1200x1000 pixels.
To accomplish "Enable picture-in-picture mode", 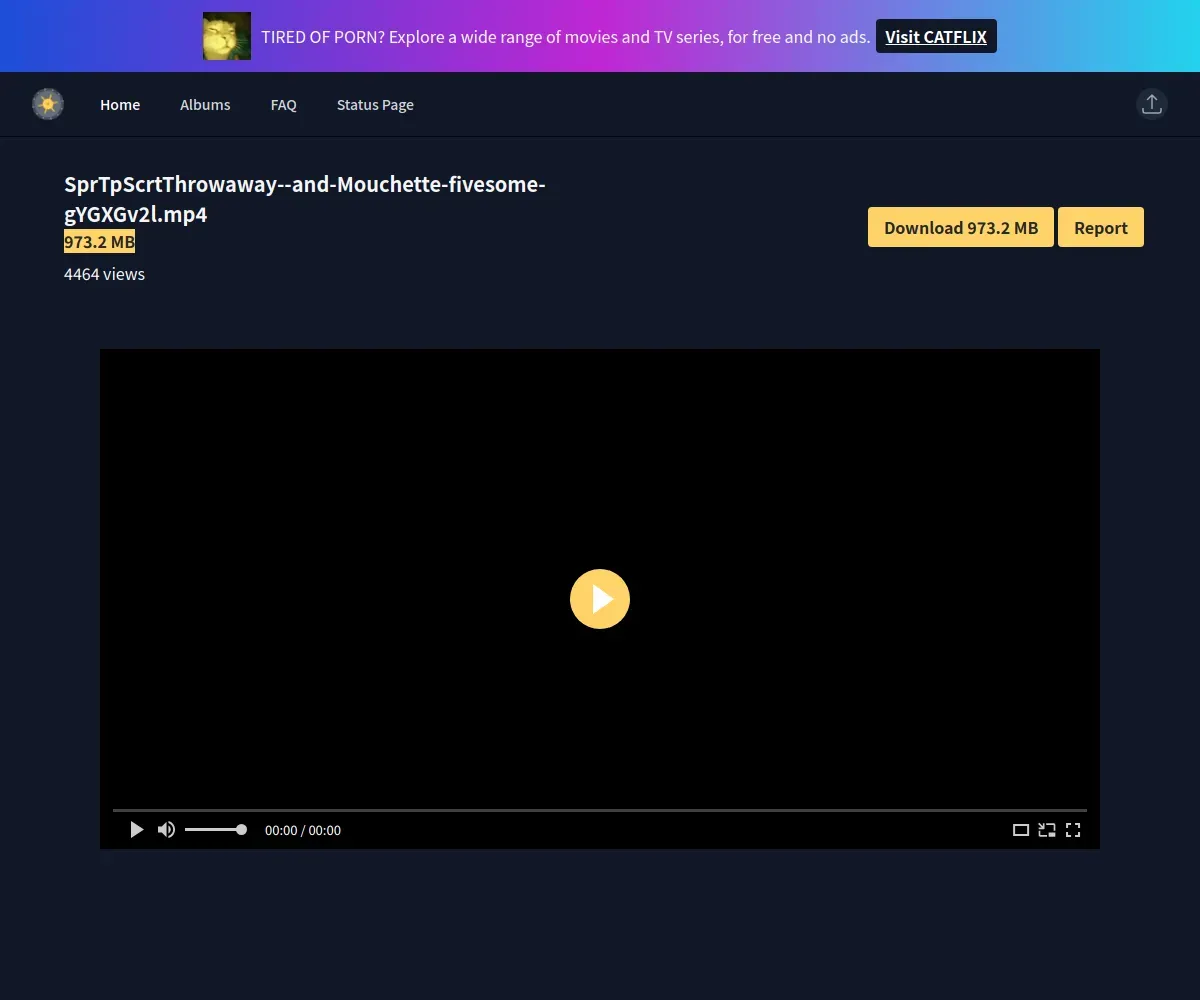I will [1047, 830].
